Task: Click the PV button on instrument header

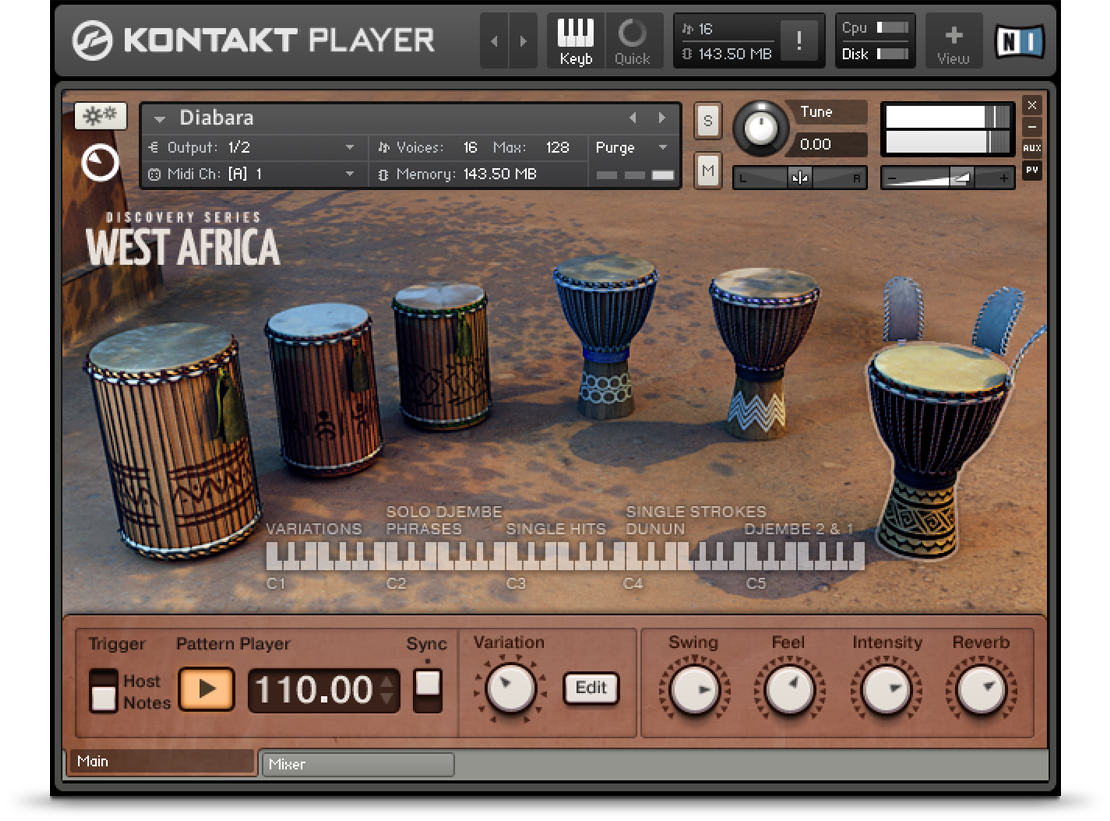Action: (1032, 170)
